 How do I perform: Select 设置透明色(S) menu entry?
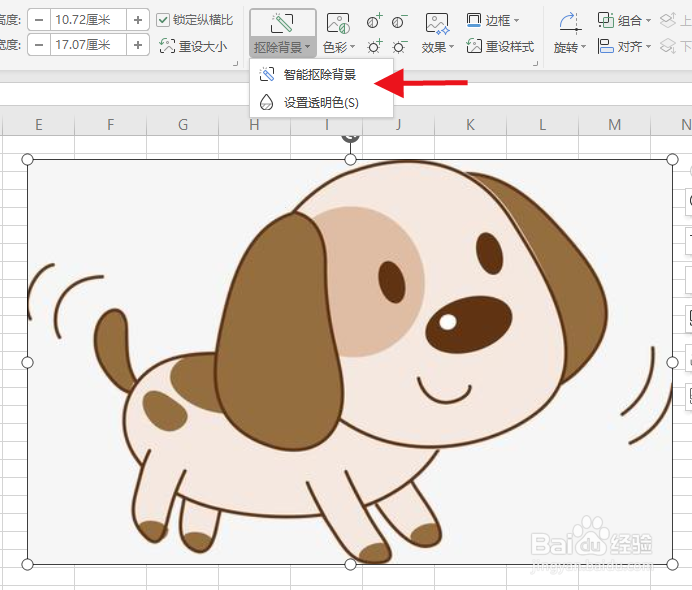tap(321, 102)
